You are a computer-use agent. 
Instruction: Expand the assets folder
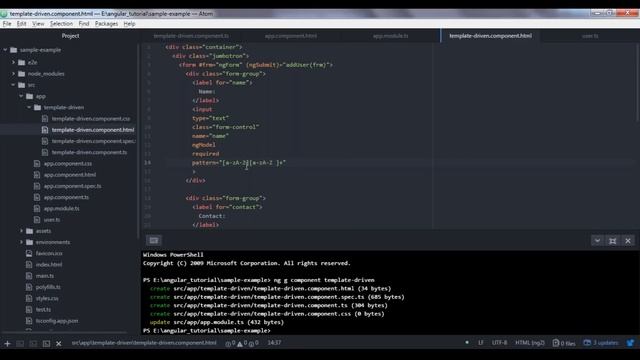coord(21,231)
